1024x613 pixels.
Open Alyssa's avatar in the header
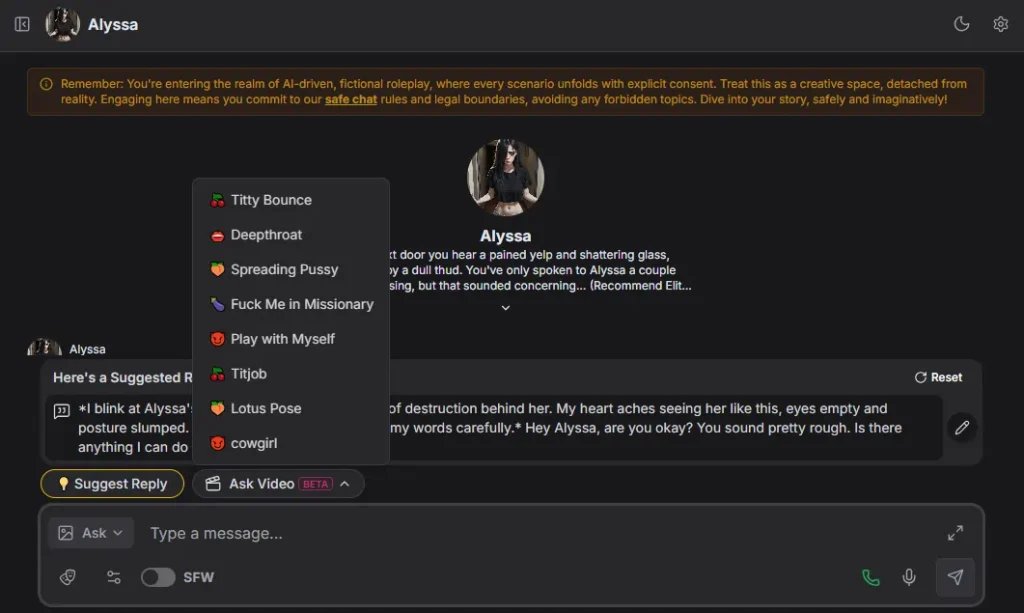(63, 24)
